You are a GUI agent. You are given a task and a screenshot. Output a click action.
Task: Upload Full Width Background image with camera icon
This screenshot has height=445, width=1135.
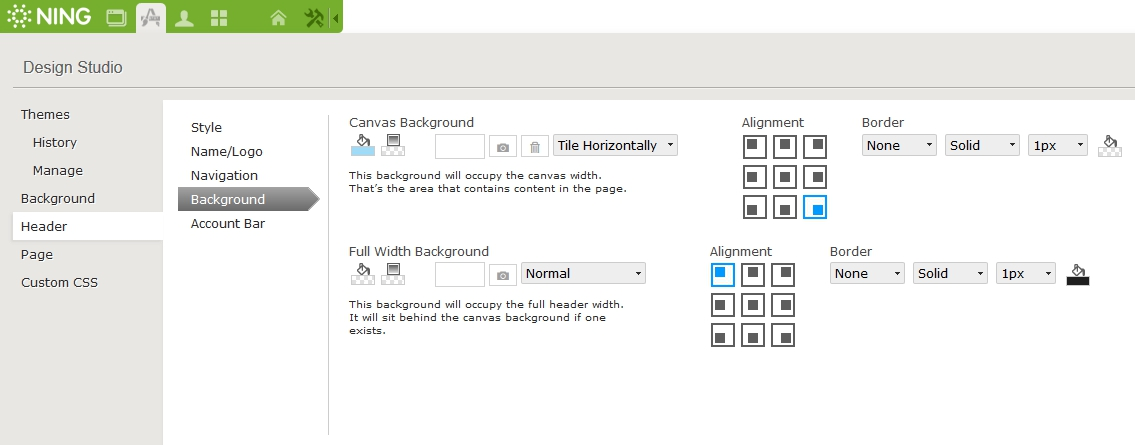tap(503, 275)
